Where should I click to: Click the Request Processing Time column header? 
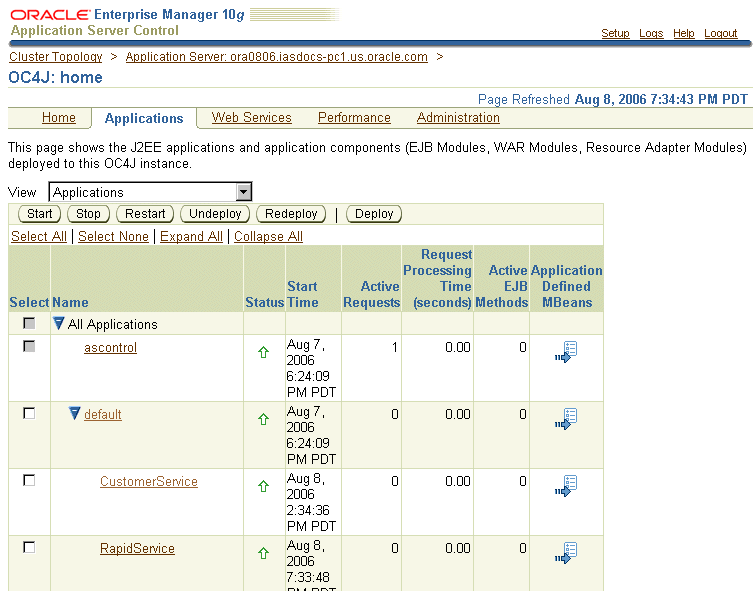(437, 278)
